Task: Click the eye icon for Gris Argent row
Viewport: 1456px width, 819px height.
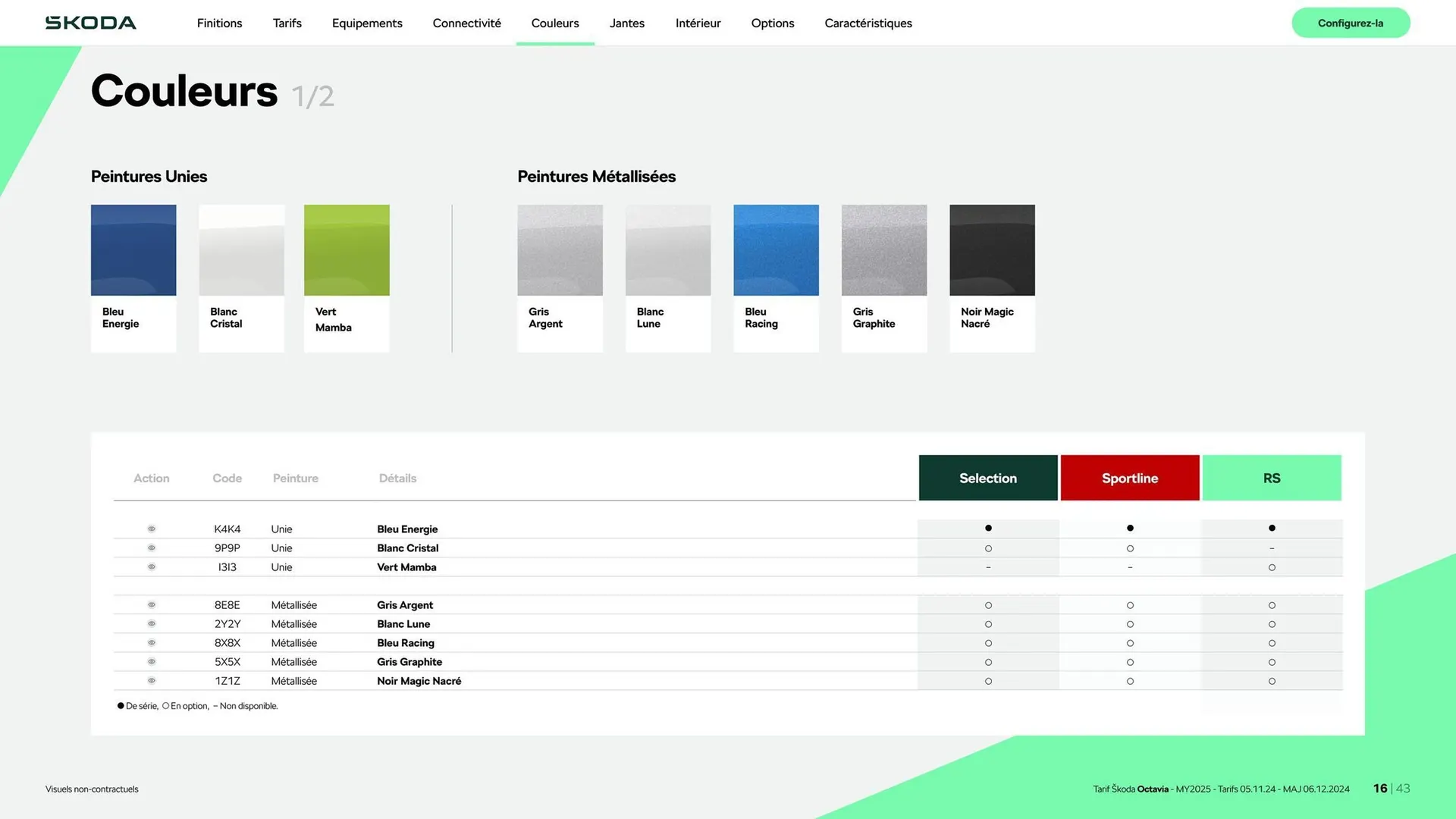Action: [x=152, y=604]
